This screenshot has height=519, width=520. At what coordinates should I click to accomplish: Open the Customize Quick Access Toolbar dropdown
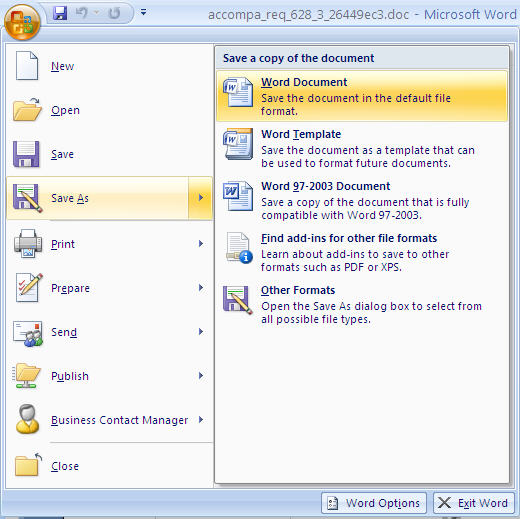point(143,13)
